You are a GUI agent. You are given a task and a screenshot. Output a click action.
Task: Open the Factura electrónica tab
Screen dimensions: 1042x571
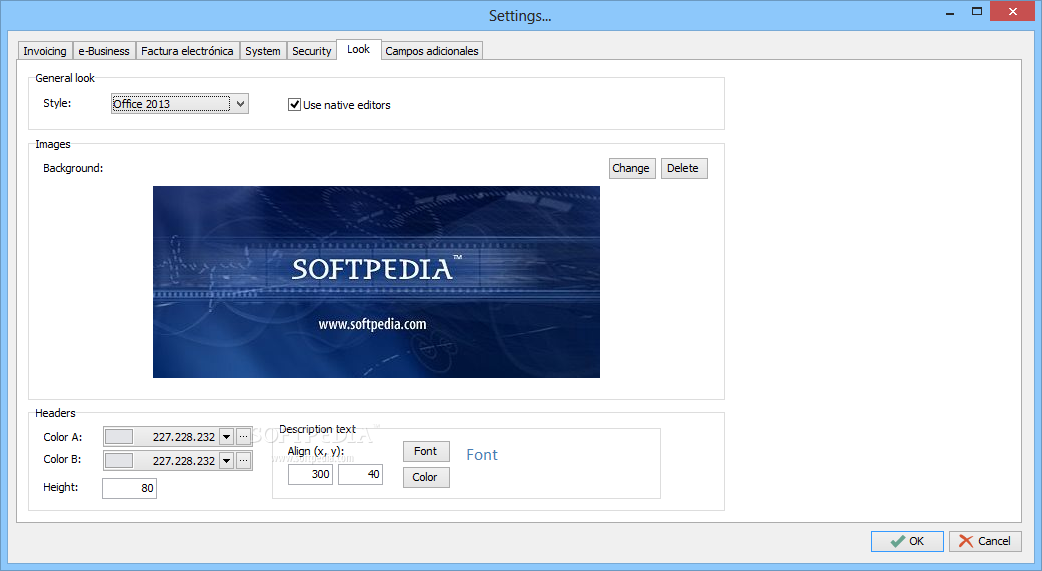pos(187,51)
